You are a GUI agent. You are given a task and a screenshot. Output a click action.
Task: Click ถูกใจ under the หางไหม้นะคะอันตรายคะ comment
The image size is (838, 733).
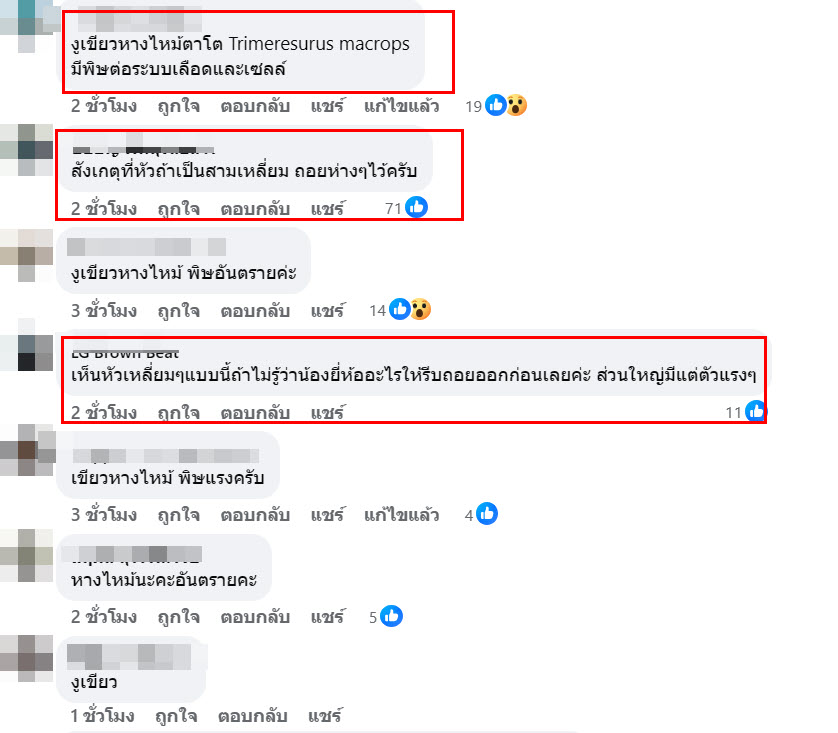179,617
